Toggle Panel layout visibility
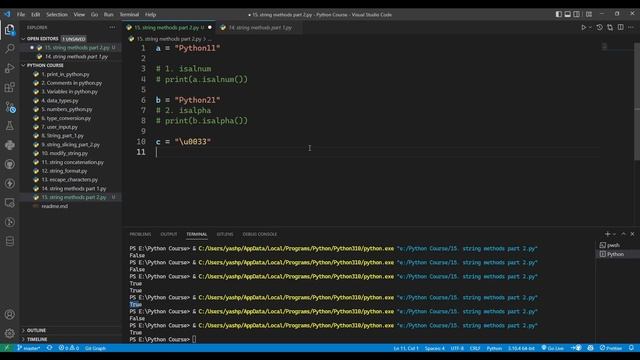This screenshot has height=360, width=640. coord(567,14)
